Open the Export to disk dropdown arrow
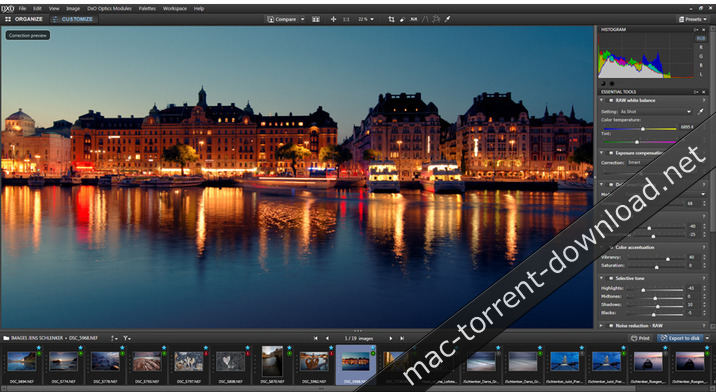The image size is (716, 392). (707, 339)
